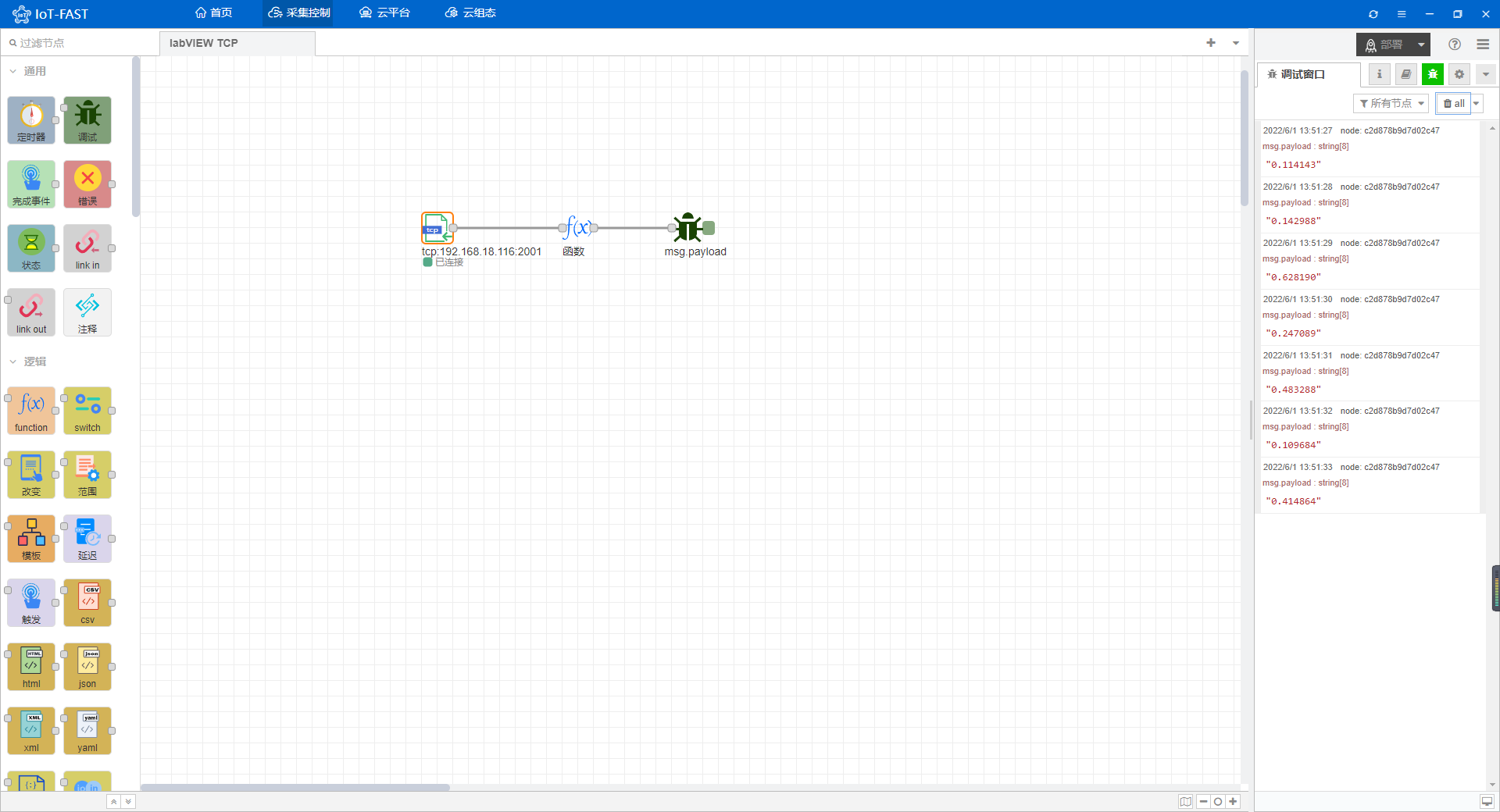Expand the sidebar tabs dropdown arrow
Screen dimensions: 1500x812
tap(1486, 74)
